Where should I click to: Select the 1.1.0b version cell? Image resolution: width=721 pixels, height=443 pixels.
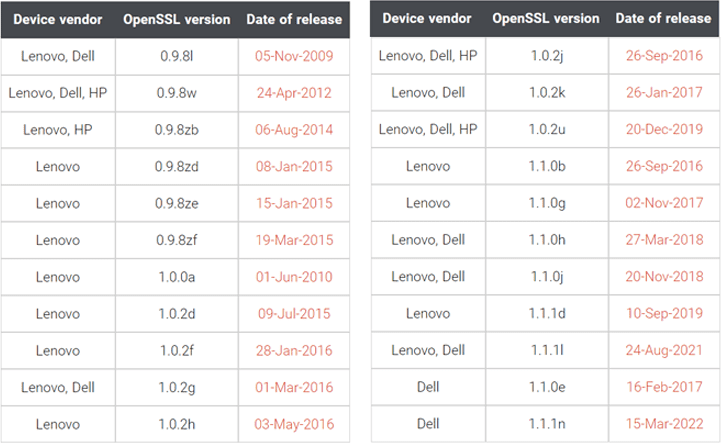pyautogui.click(x=550, y=166)
